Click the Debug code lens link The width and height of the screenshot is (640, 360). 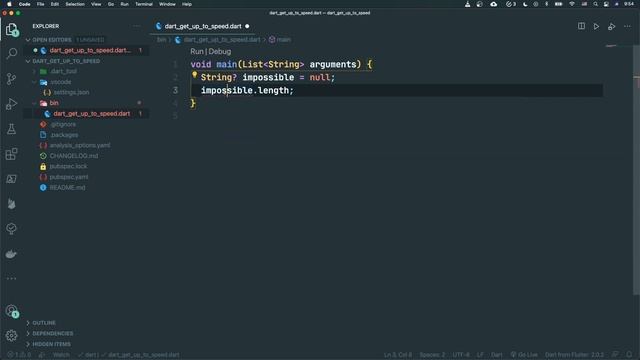[220, 51]
